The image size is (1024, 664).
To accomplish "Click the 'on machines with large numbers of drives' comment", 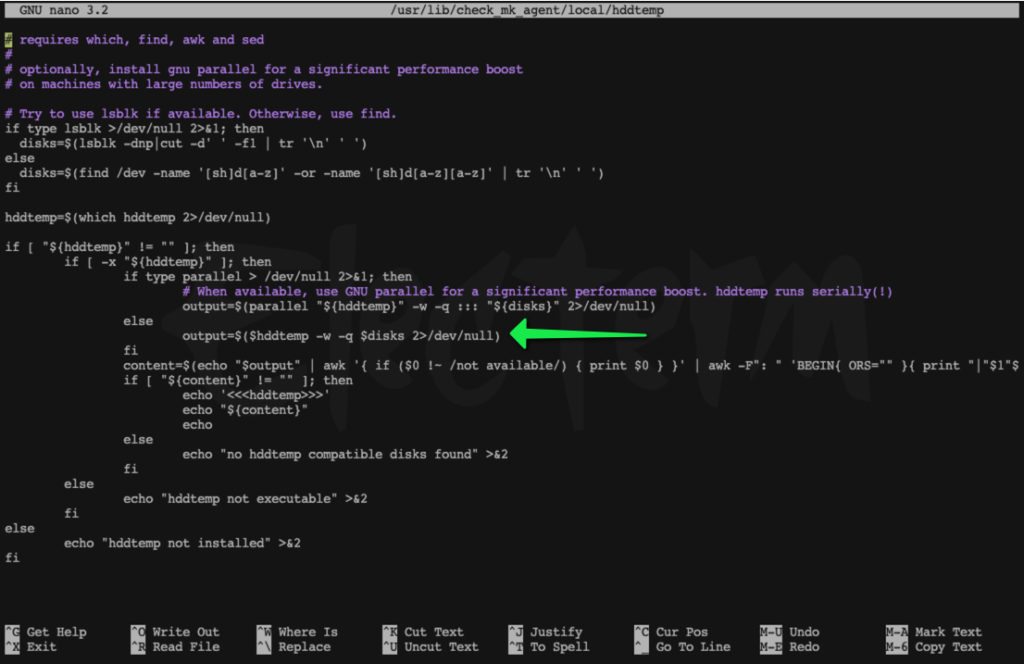I will (163, 84).
